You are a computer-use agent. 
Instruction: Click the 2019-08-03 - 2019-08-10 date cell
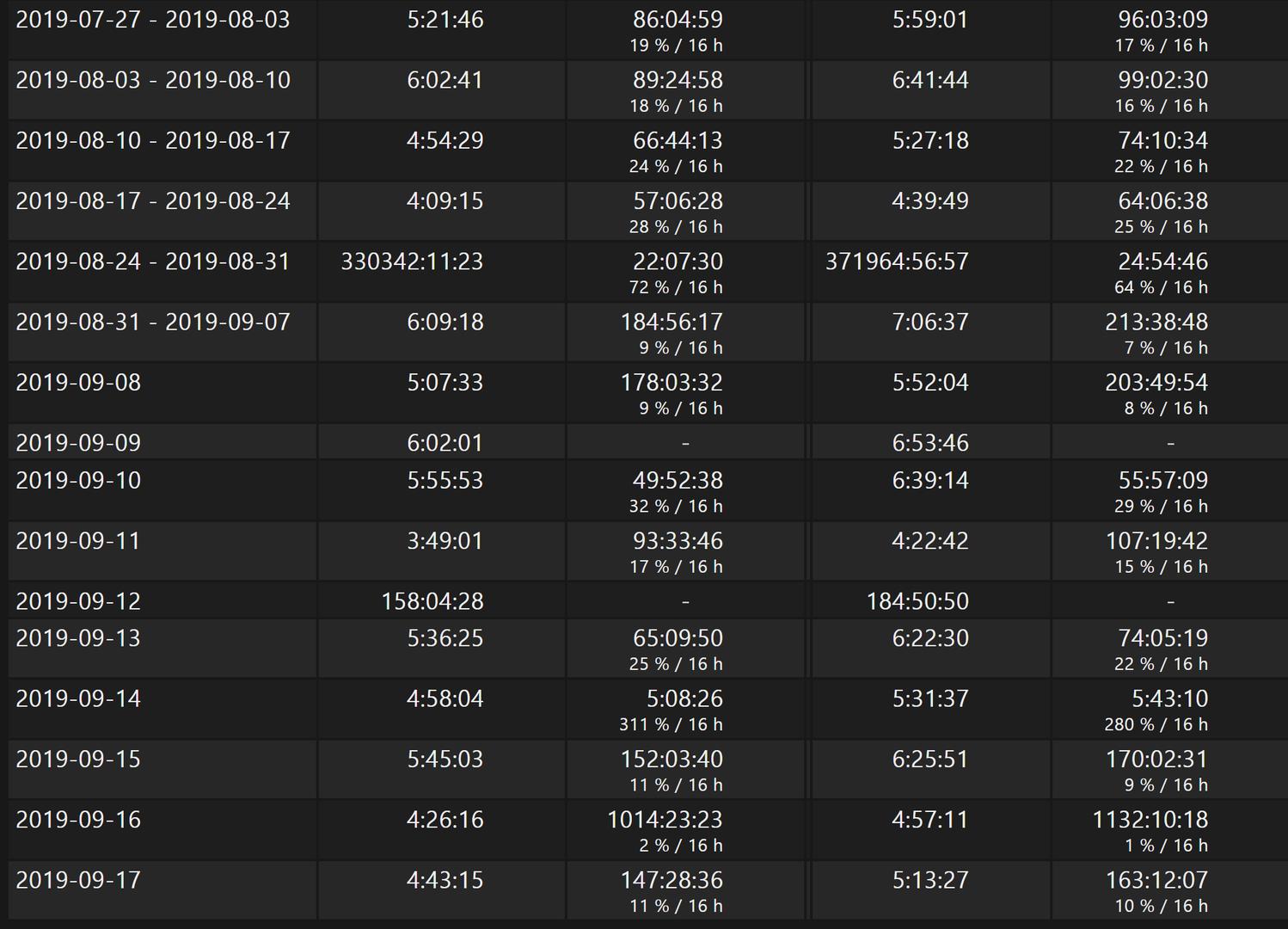tap(163, 90)
